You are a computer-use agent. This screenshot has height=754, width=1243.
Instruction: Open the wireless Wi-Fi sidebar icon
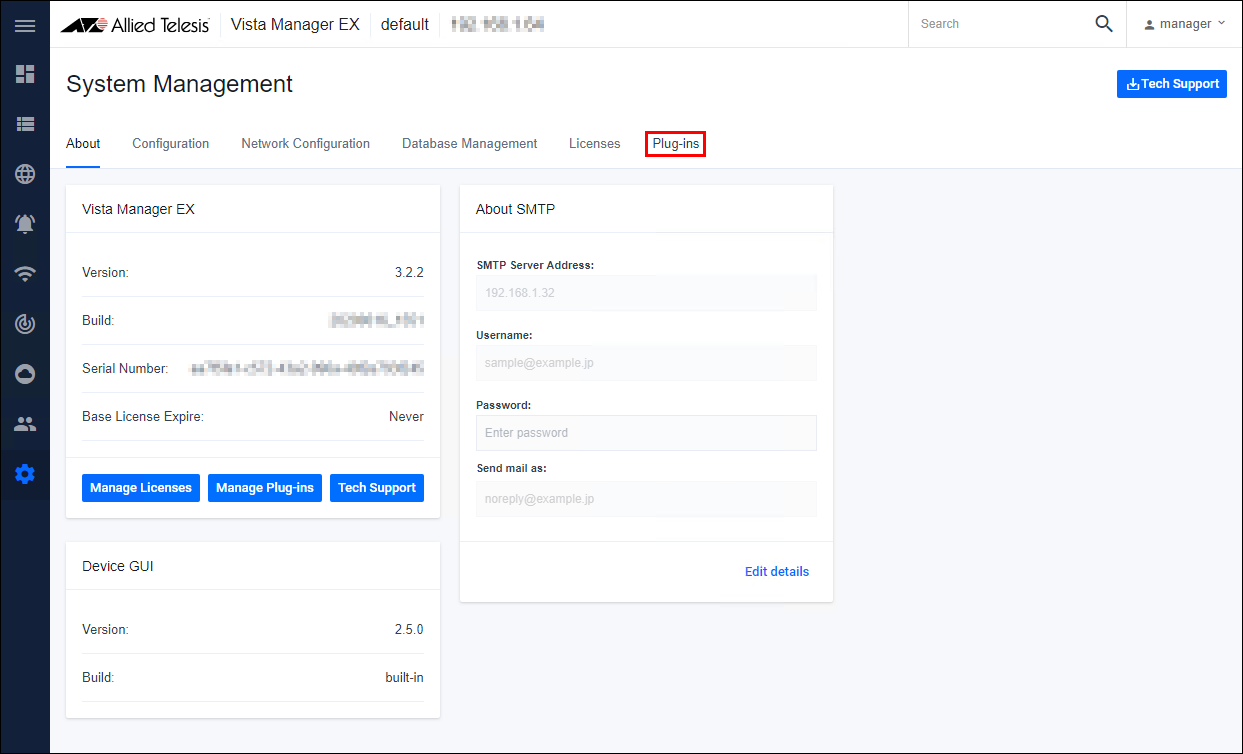(x=25, y=274)
